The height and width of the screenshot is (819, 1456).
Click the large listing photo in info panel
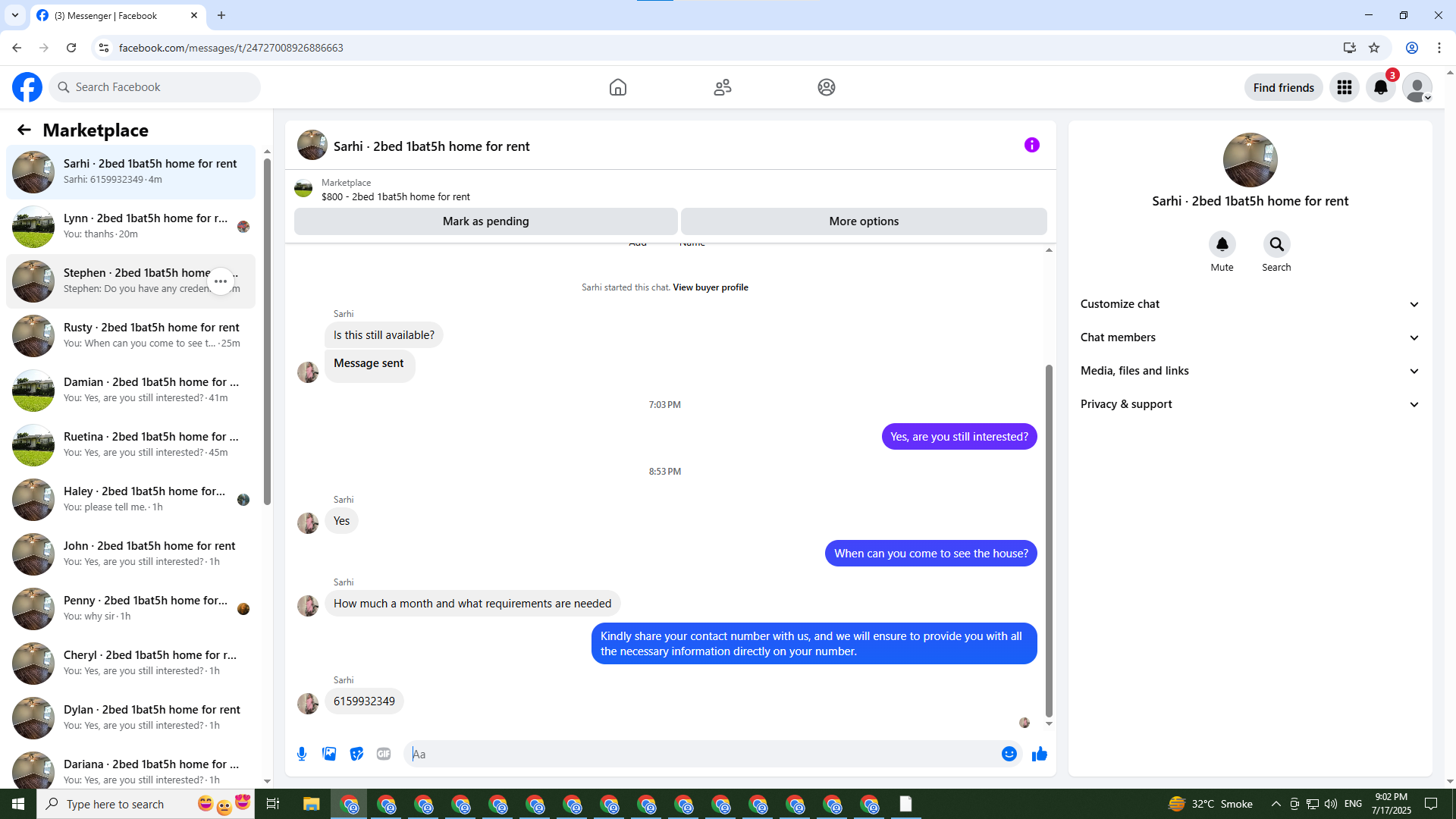click(x=1250, y=160)
